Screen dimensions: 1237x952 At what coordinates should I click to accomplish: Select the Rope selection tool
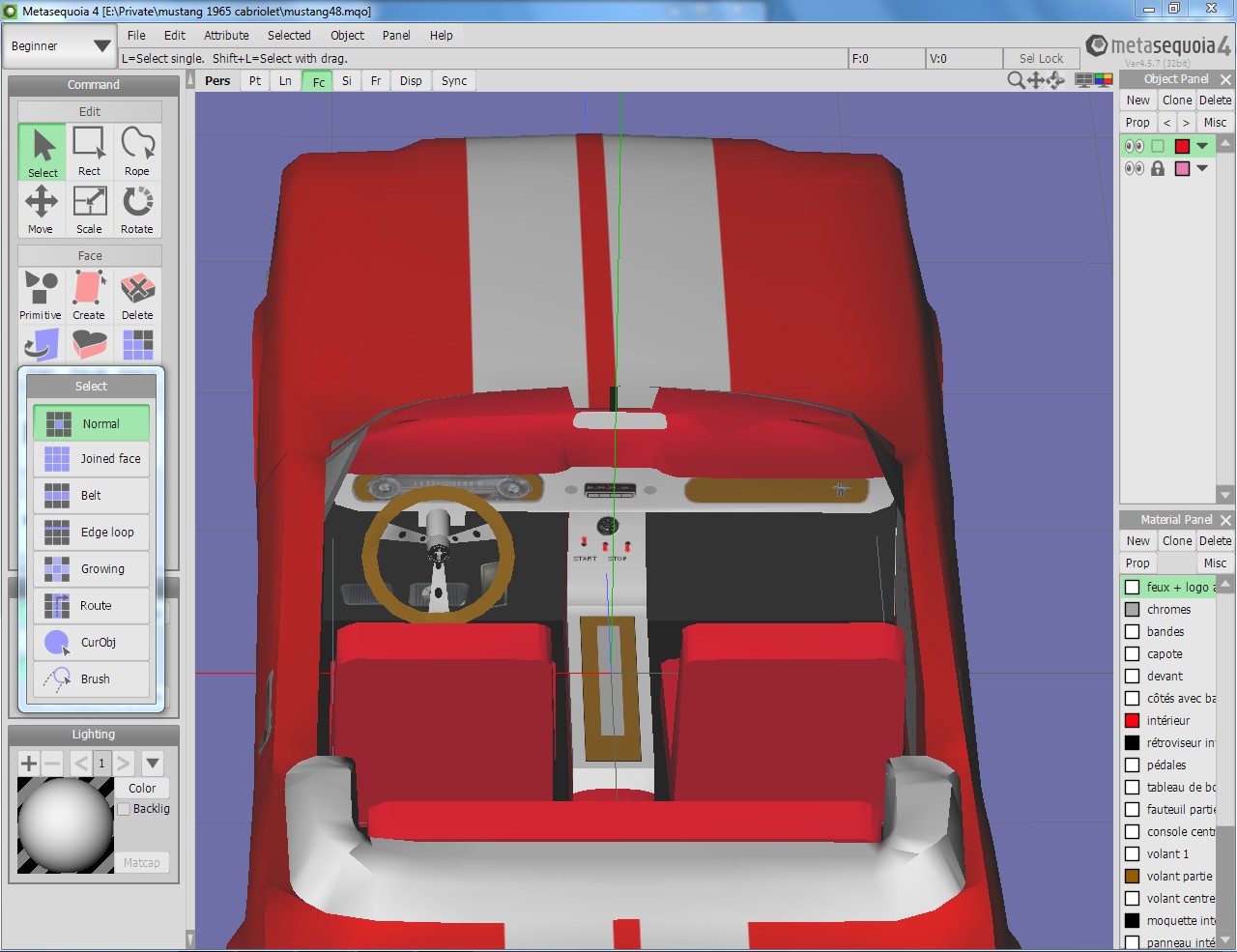[x=137, y=152]
